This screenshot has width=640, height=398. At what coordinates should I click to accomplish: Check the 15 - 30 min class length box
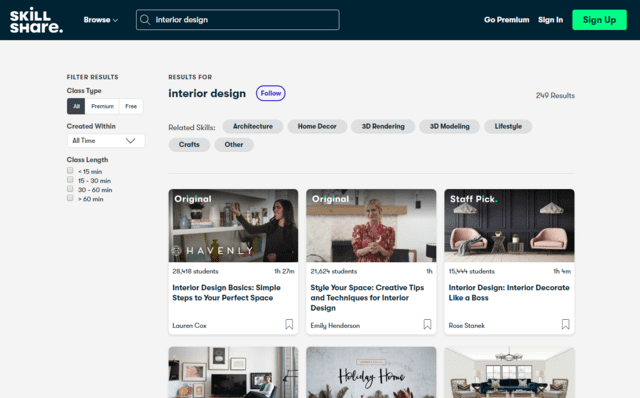[x=70, y=180]
